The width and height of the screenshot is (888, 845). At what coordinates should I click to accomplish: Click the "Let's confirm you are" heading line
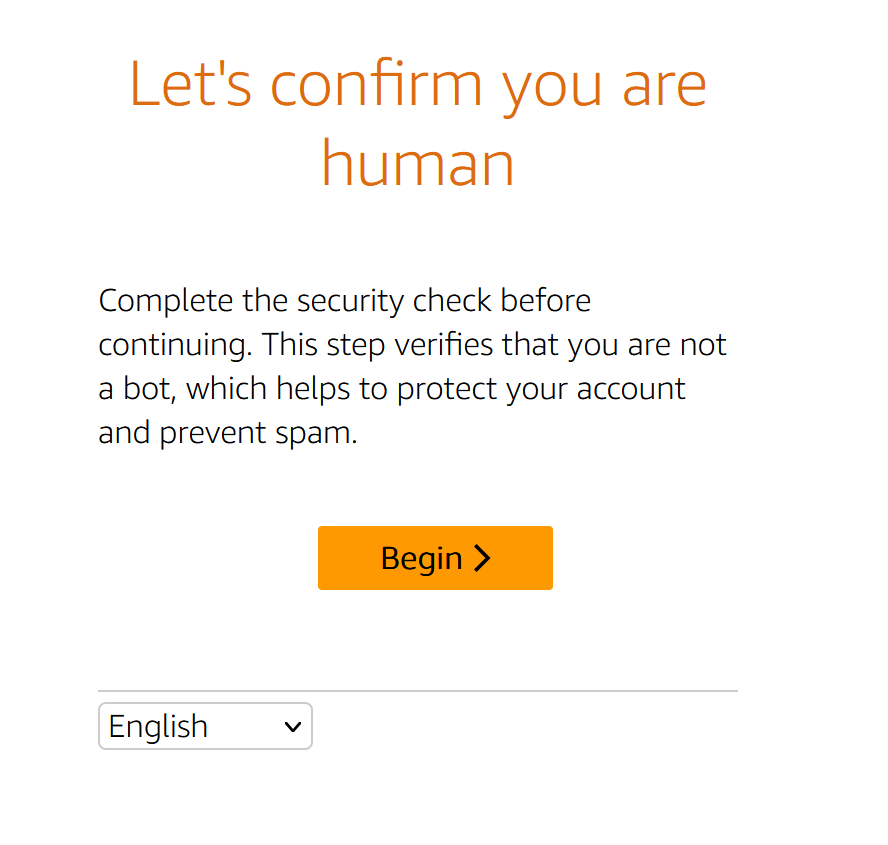pyautogui.click(x=418, y=85)
